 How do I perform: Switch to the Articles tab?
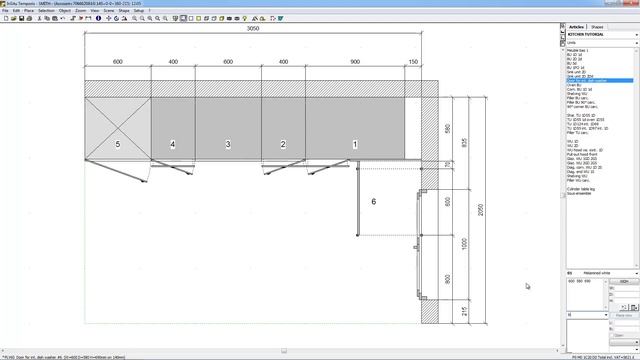[x=576, y=27]
